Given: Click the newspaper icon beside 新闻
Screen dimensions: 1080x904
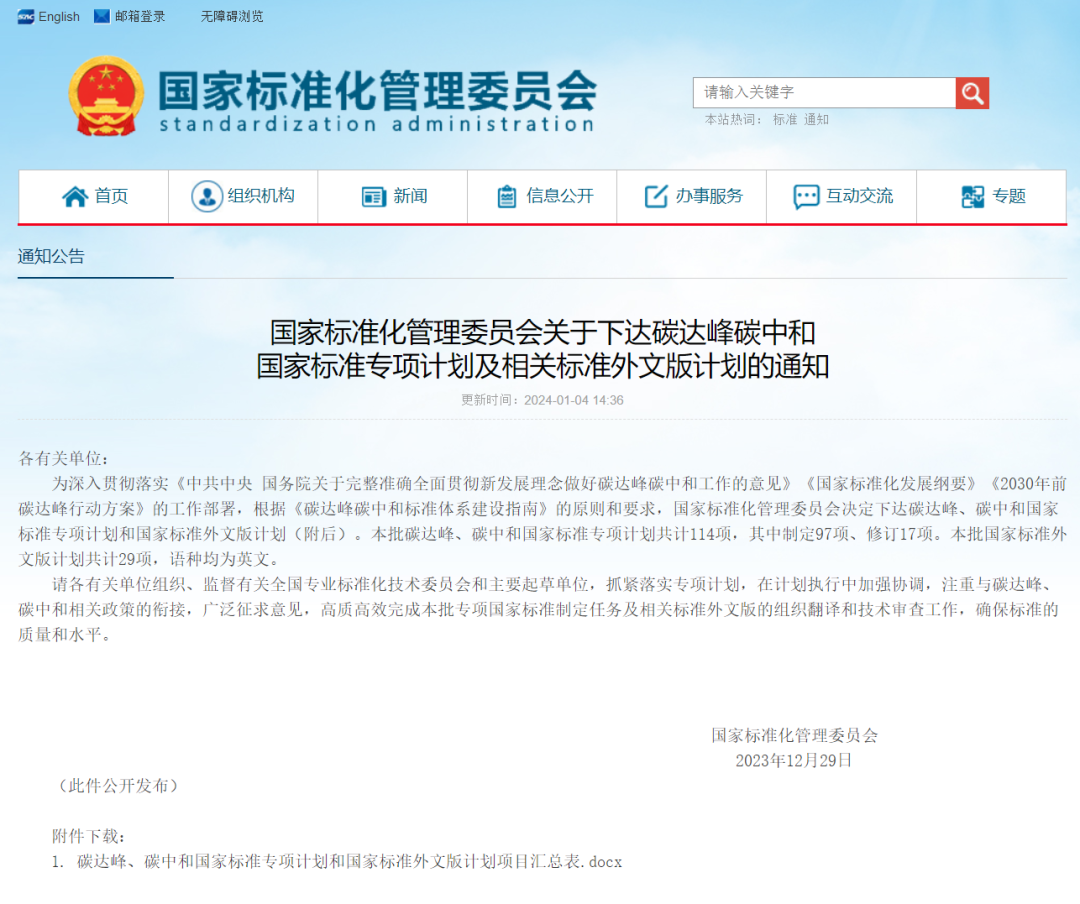Looking at the screenshot, I should [x=374, y=196].
